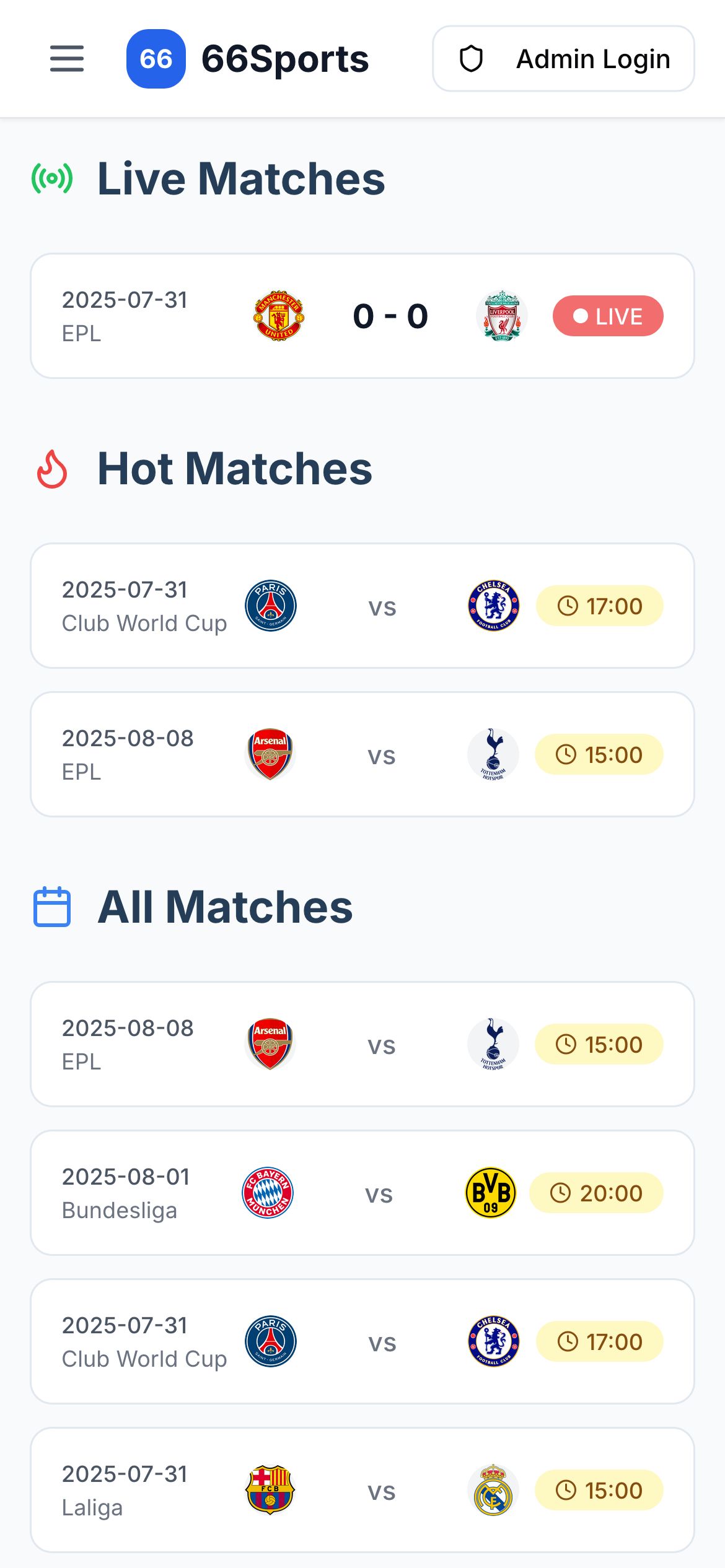Open the hamburger navigation menu

[67, 59]
